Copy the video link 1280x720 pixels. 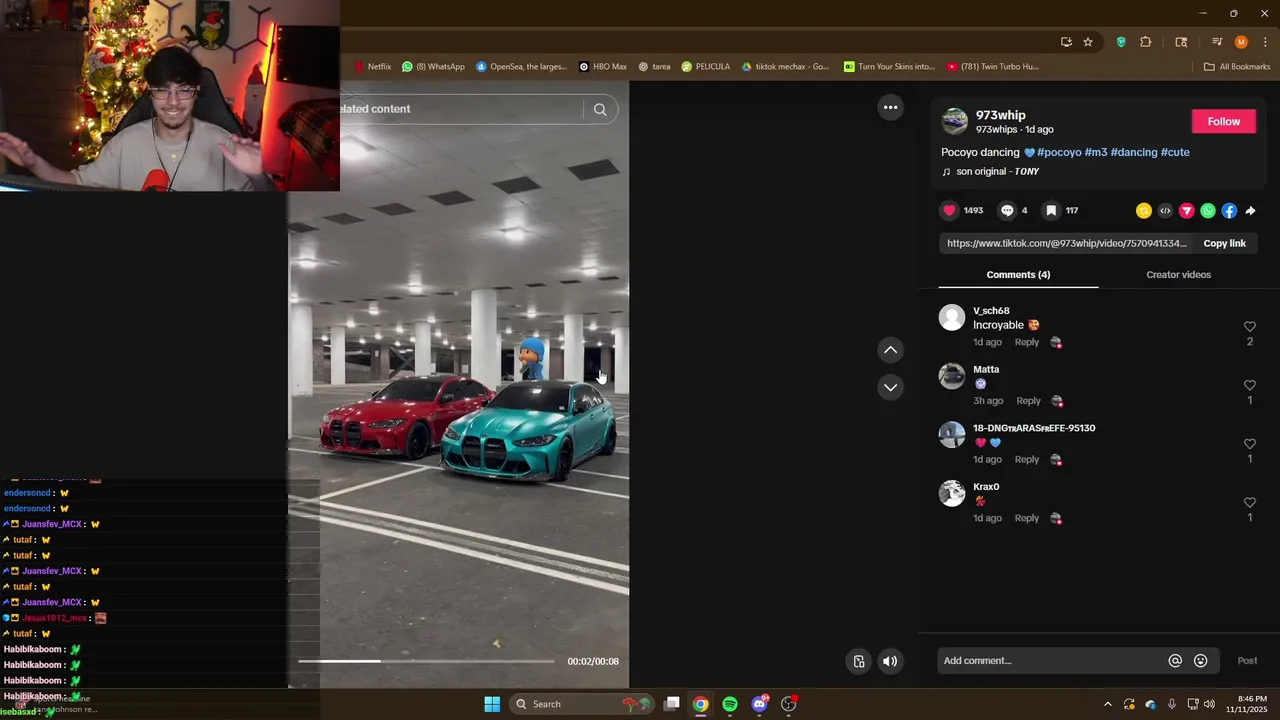click(1224, 243)
